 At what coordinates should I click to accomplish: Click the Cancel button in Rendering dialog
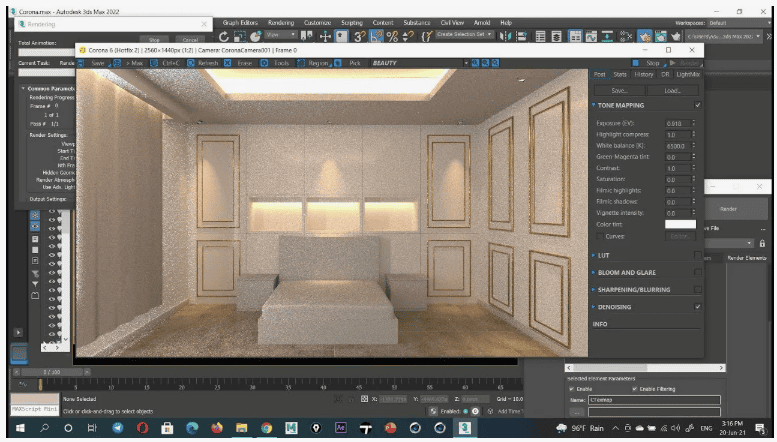point(190,40)
